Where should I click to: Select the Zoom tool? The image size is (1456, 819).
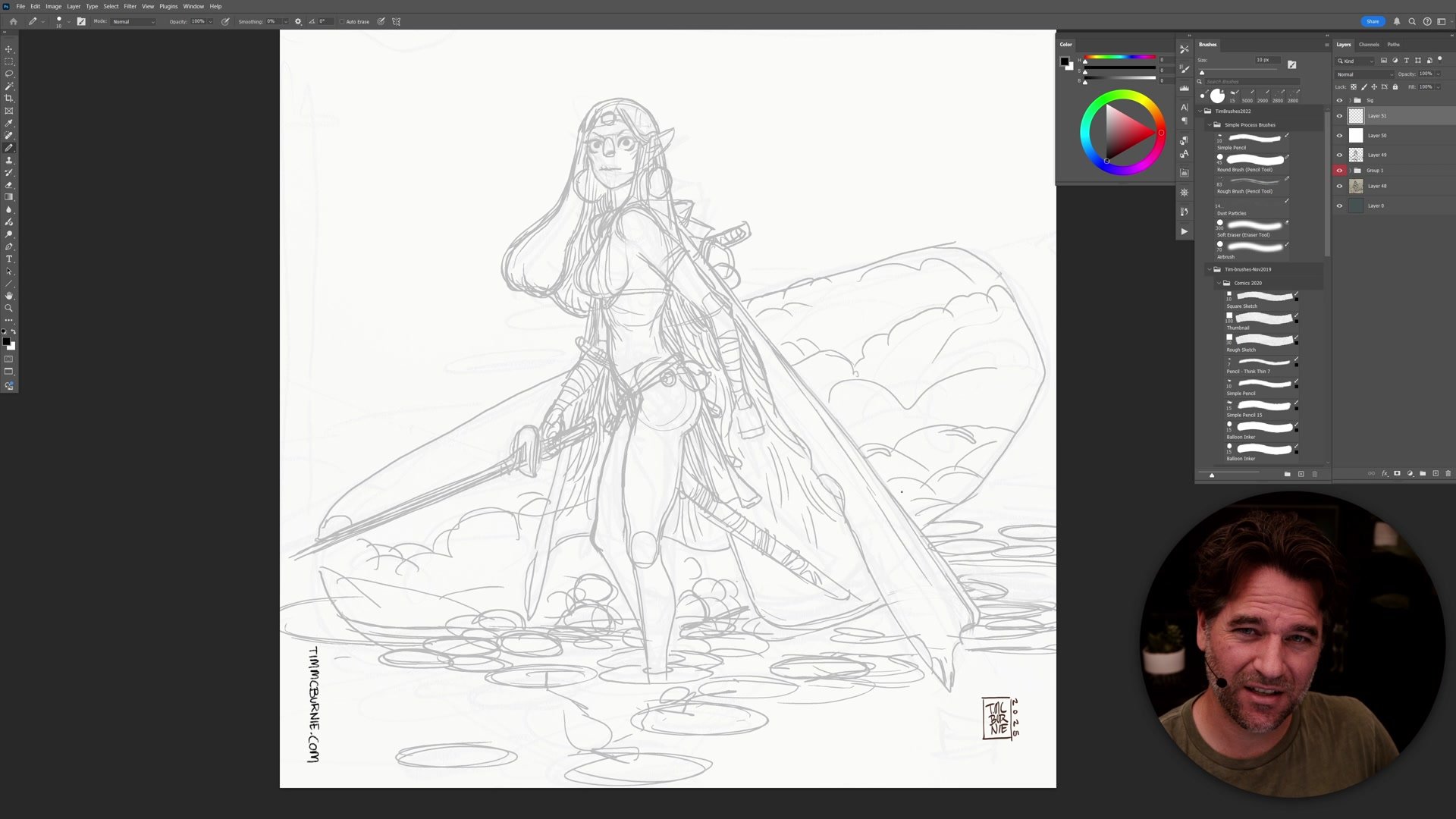pyautogui.click(x=9, y=308)
